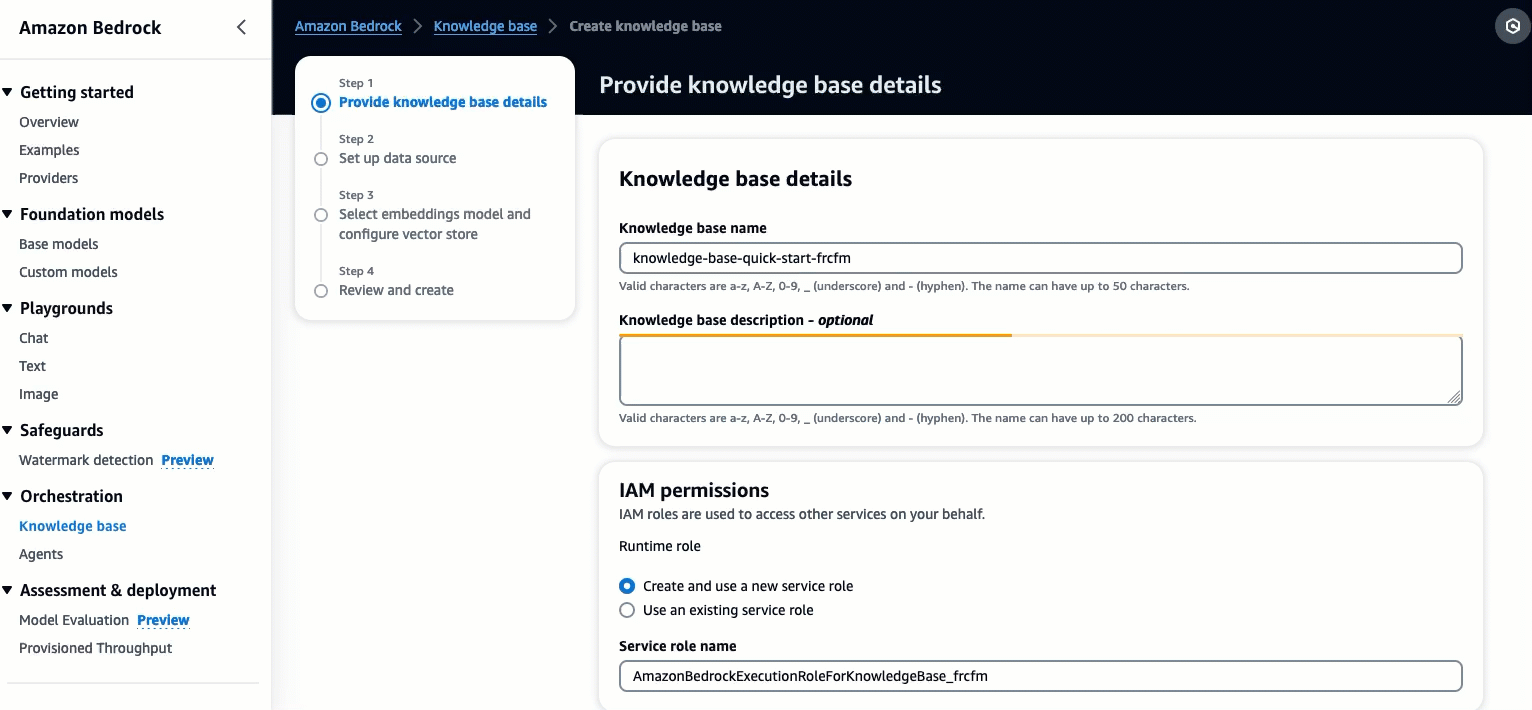1532x710 pixels.
Task: Collapse the Safeguards section
Action: click(x=8, y=430)
